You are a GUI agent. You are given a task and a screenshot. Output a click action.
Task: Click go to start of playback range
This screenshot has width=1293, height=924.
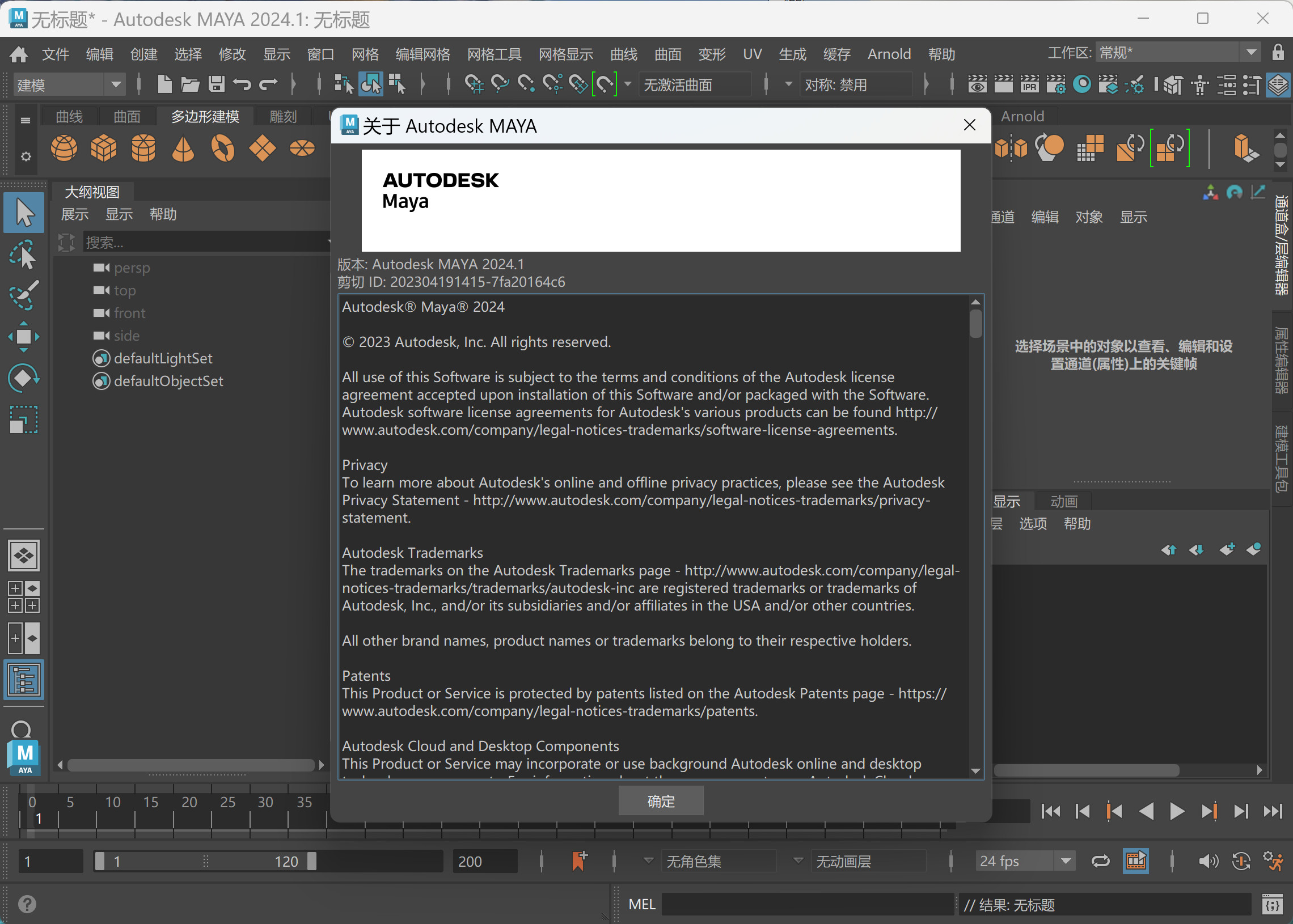[1050, 811]
